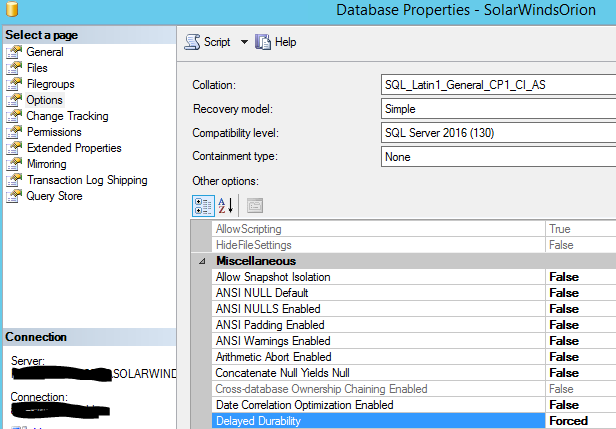
Task: Select the Options page
Action: click(44, 100)
